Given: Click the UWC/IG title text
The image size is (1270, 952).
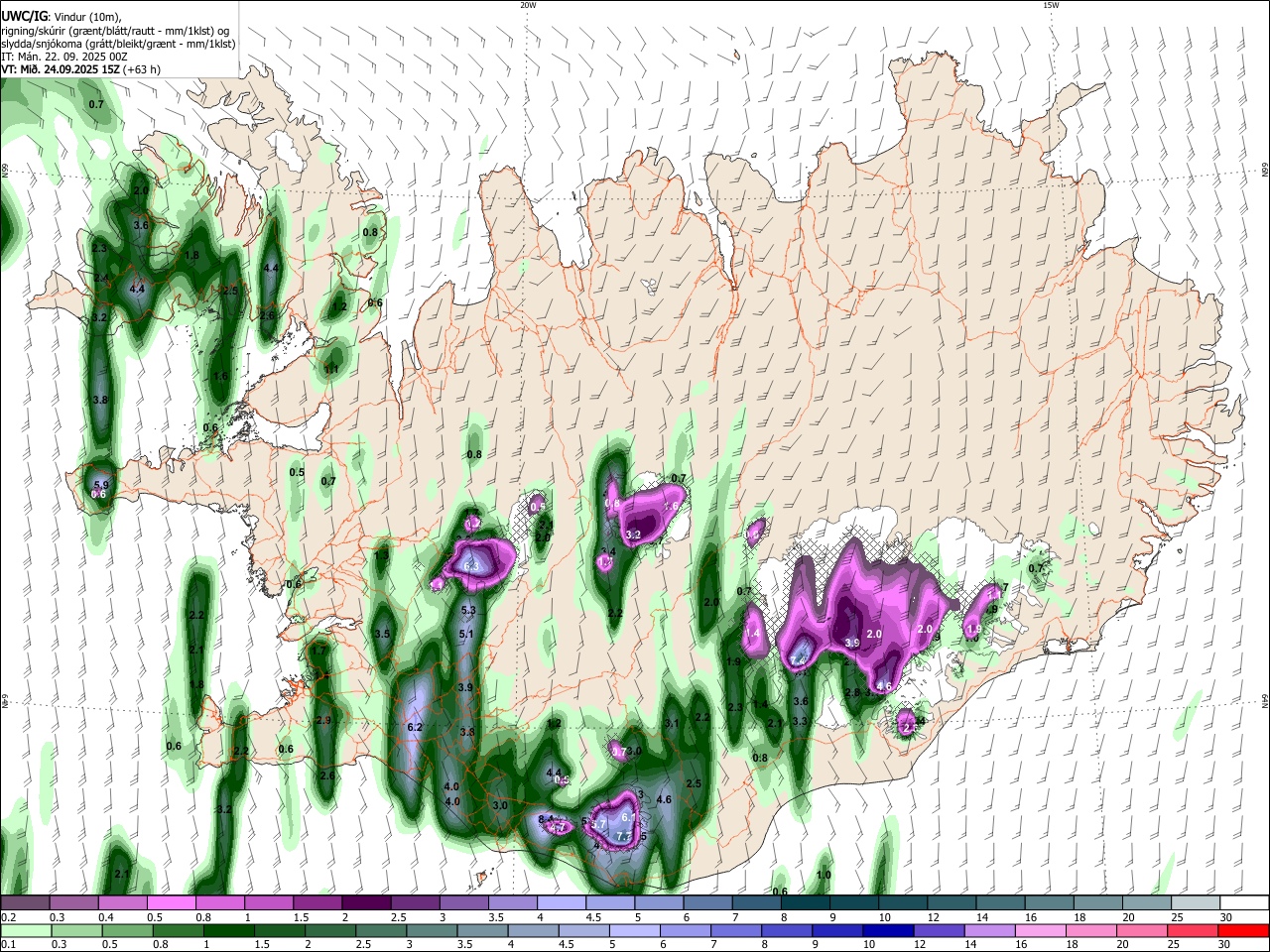Looking at the screenshot, I should (24, 16).
